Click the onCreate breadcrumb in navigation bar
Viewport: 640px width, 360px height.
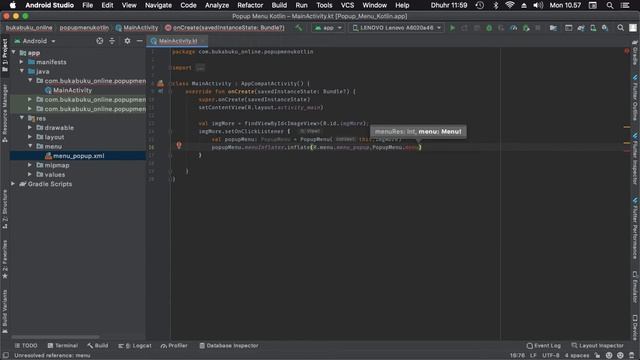pos(224,28)
